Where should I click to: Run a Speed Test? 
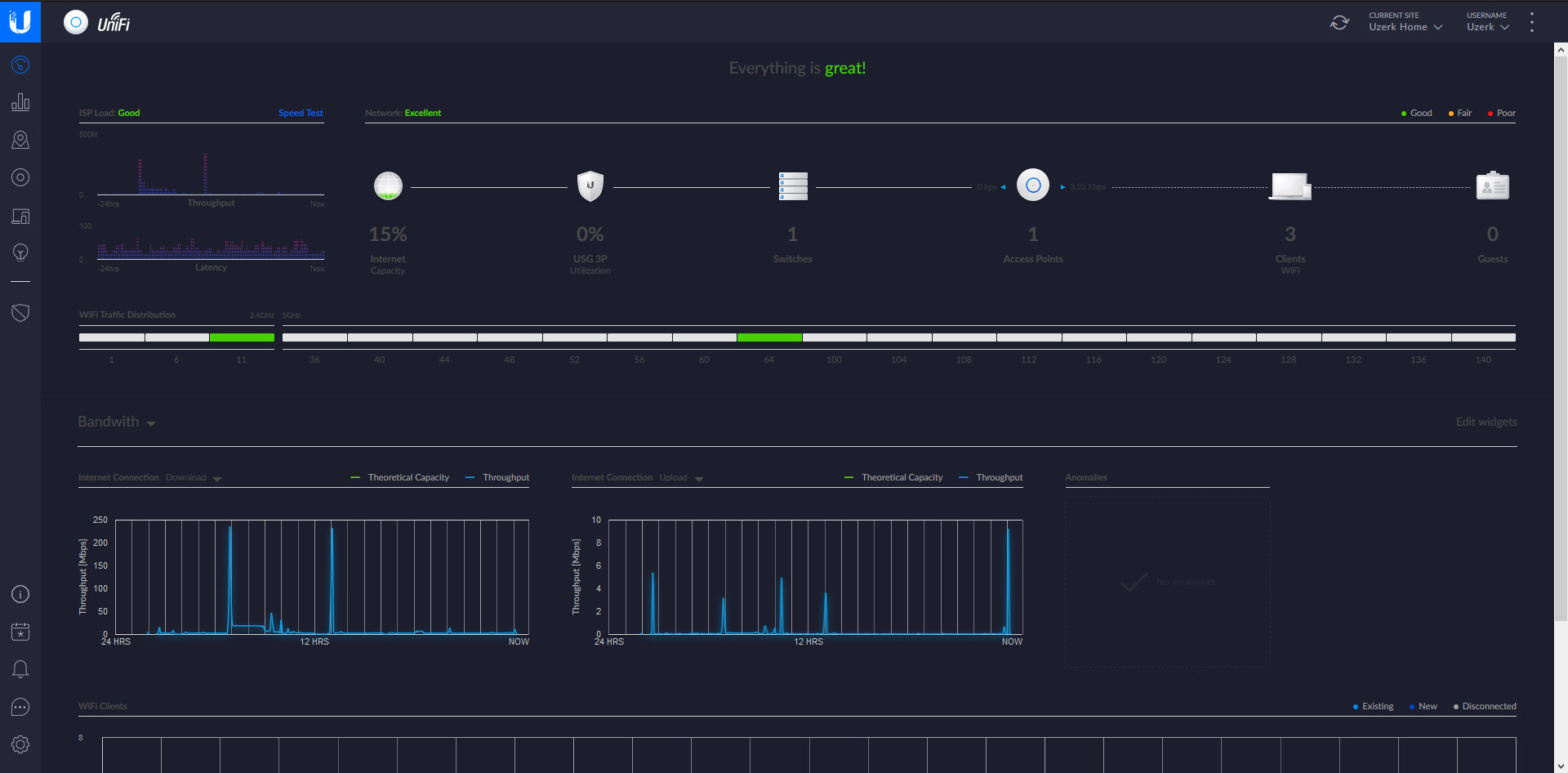pos(301,113)
